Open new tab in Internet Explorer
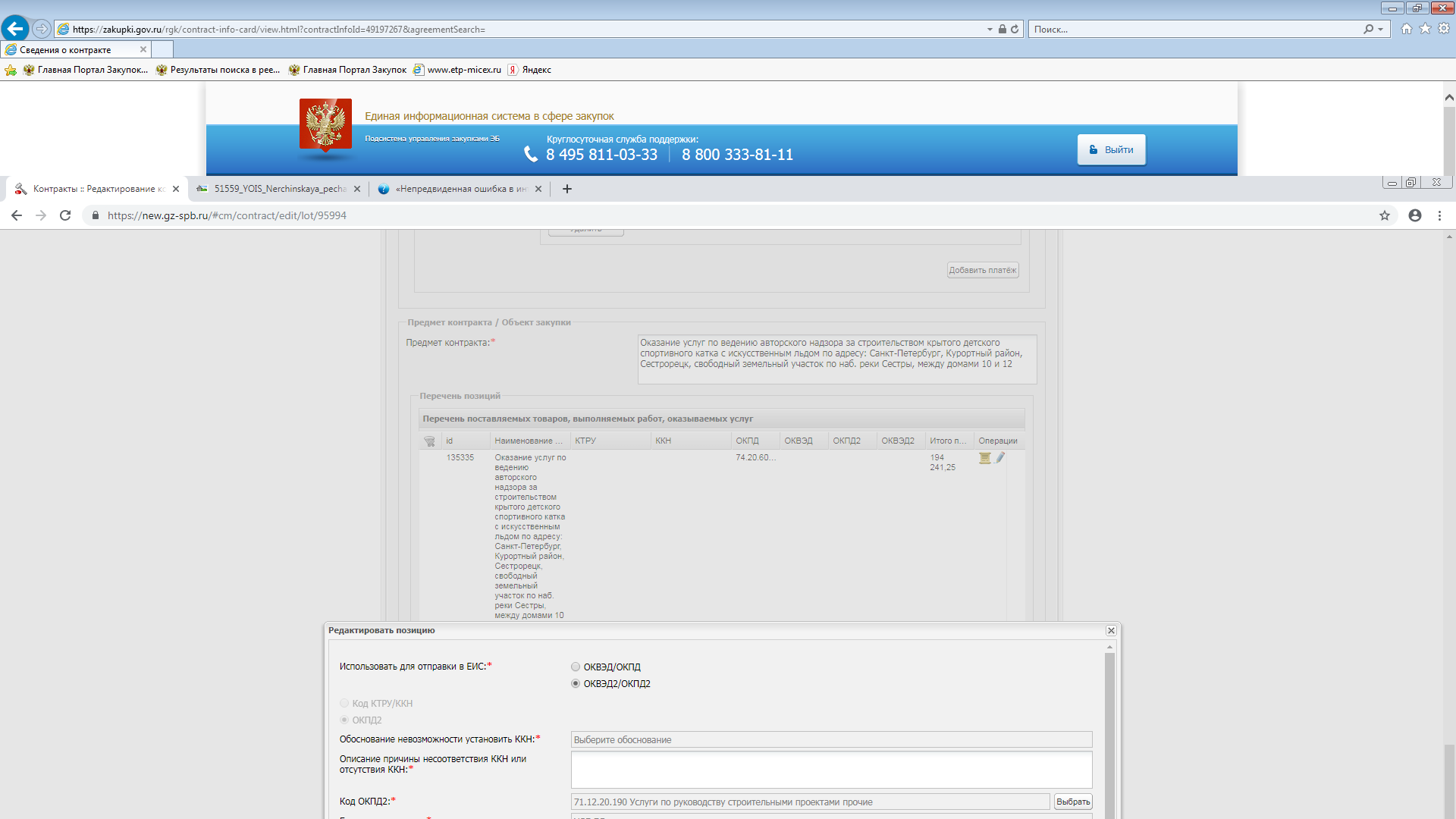Viewport: 1456px width, 819px height. point(162,49)
